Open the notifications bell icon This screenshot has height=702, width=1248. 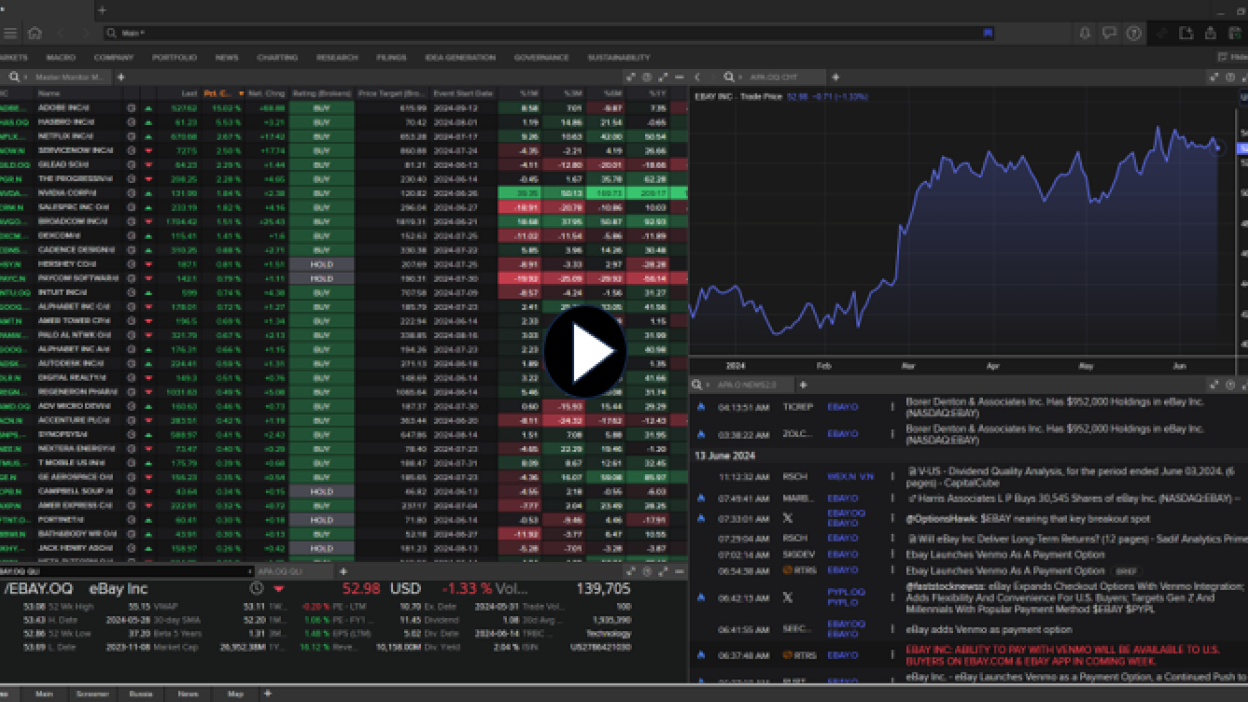[x=1084, y=33]
